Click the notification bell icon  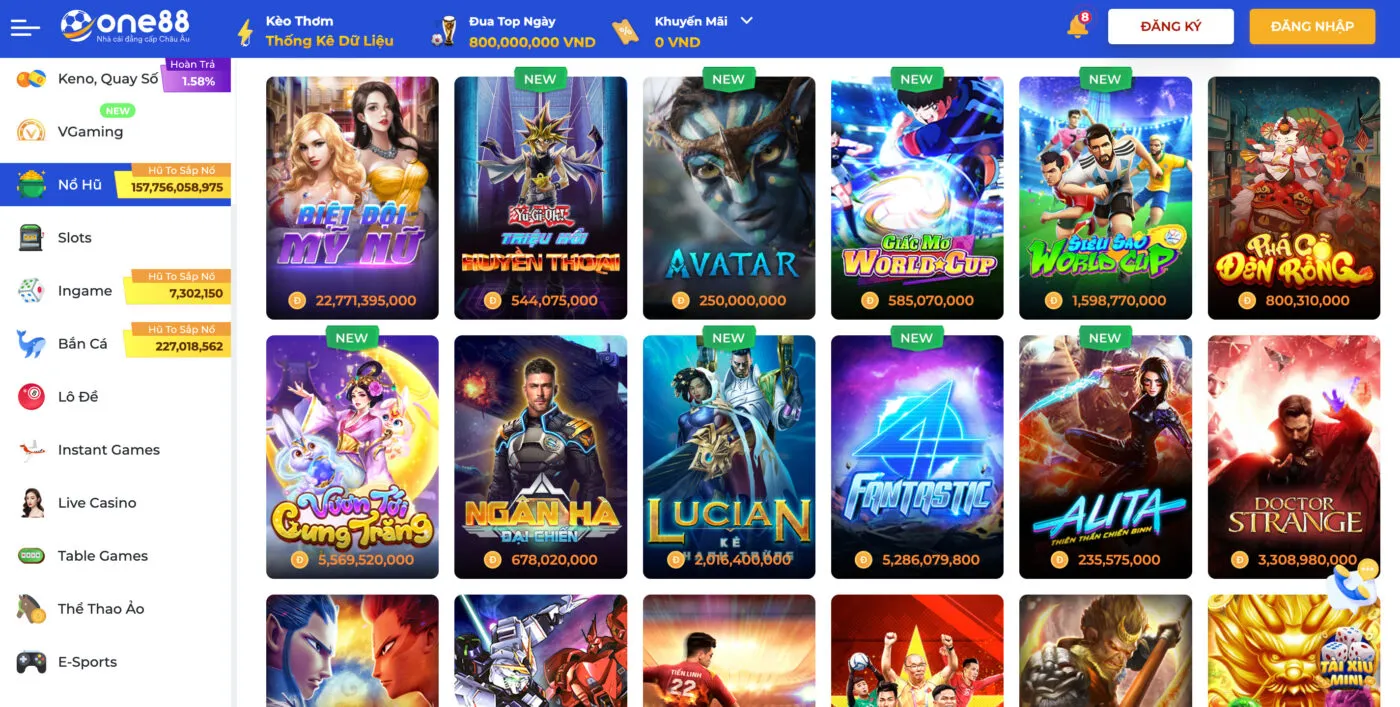point(1077,27)
